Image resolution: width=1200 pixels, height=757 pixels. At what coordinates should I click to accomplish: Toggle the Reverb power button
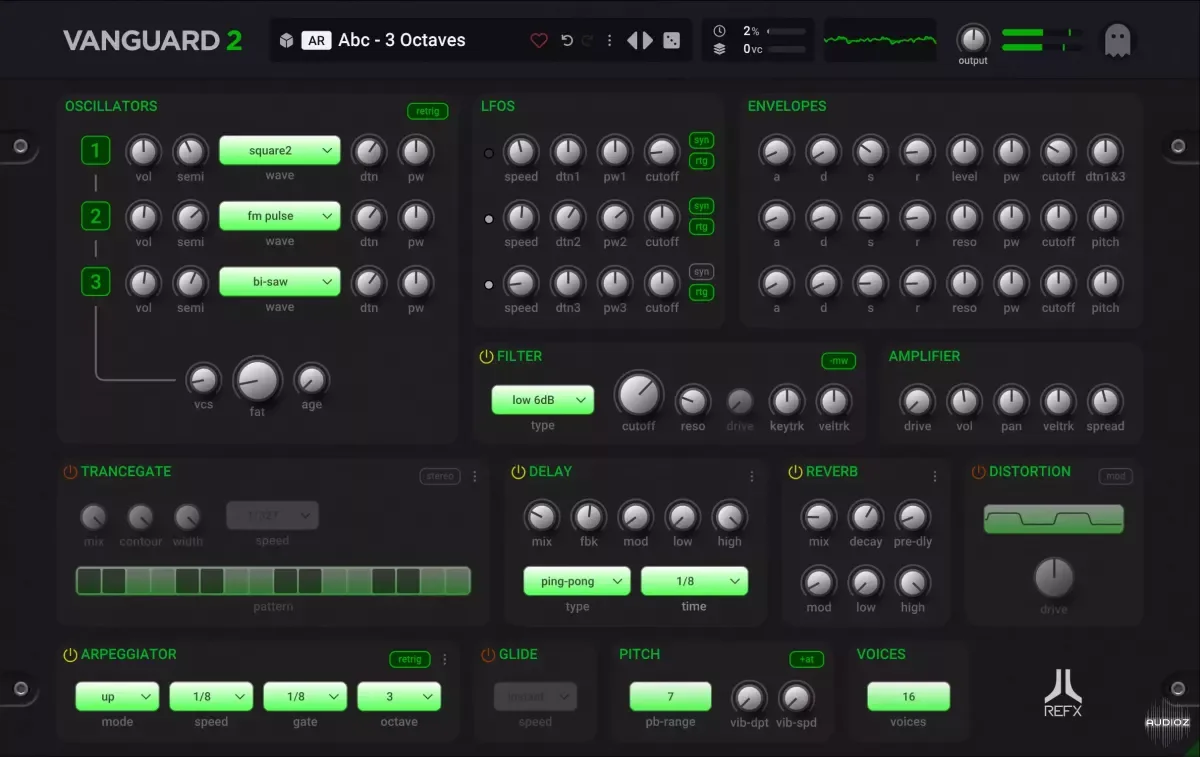pyautogui.click(x=795, y=472)
